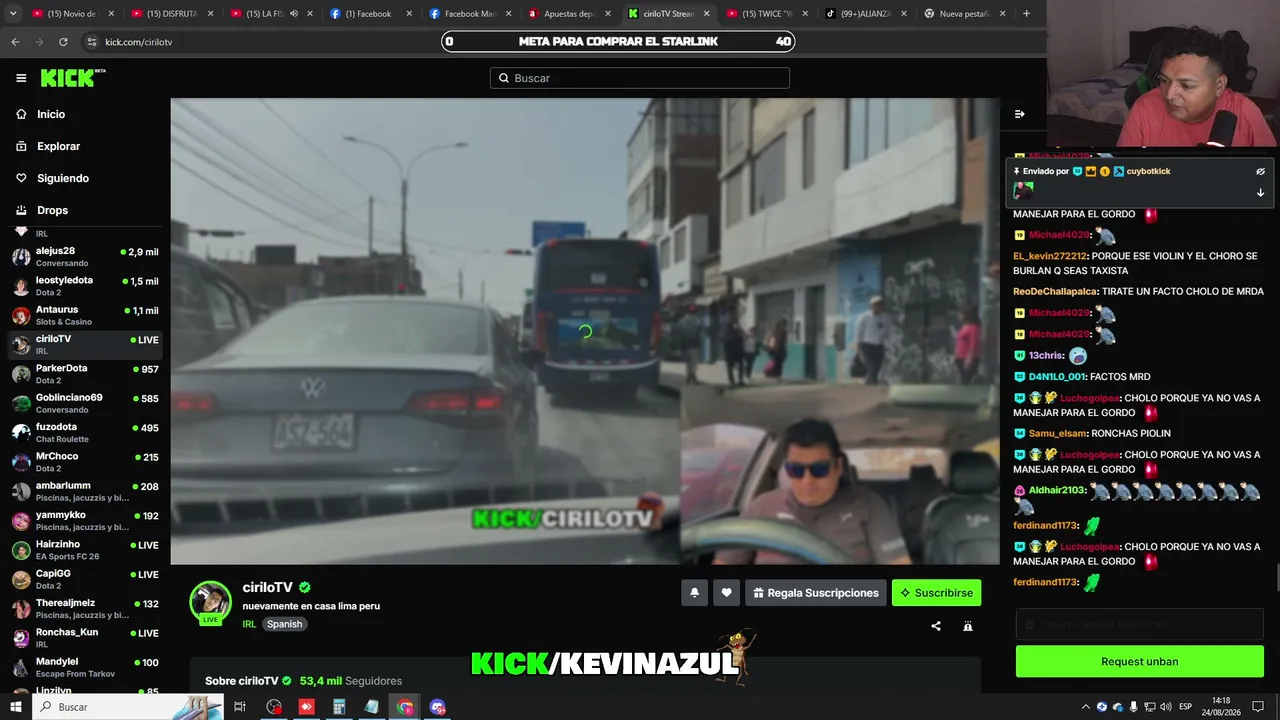Select Therealjmelz in the channel list
The image size is (1280, 720).
[x=85, y=608]
